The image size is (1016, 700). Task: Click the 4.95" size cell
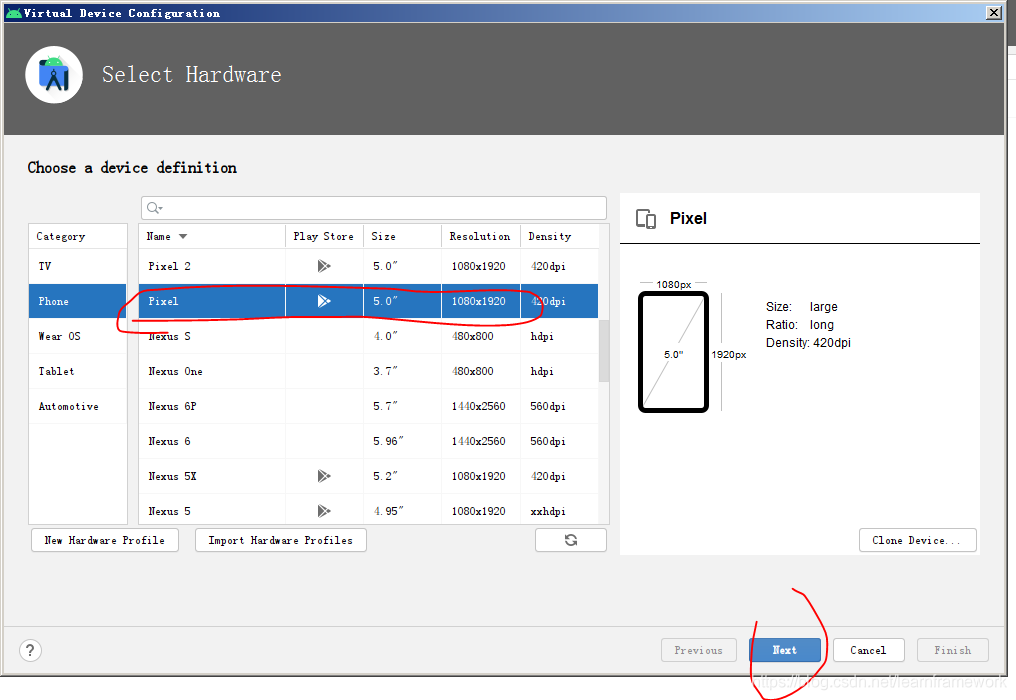pyautogui.click(x=387, y=511)
